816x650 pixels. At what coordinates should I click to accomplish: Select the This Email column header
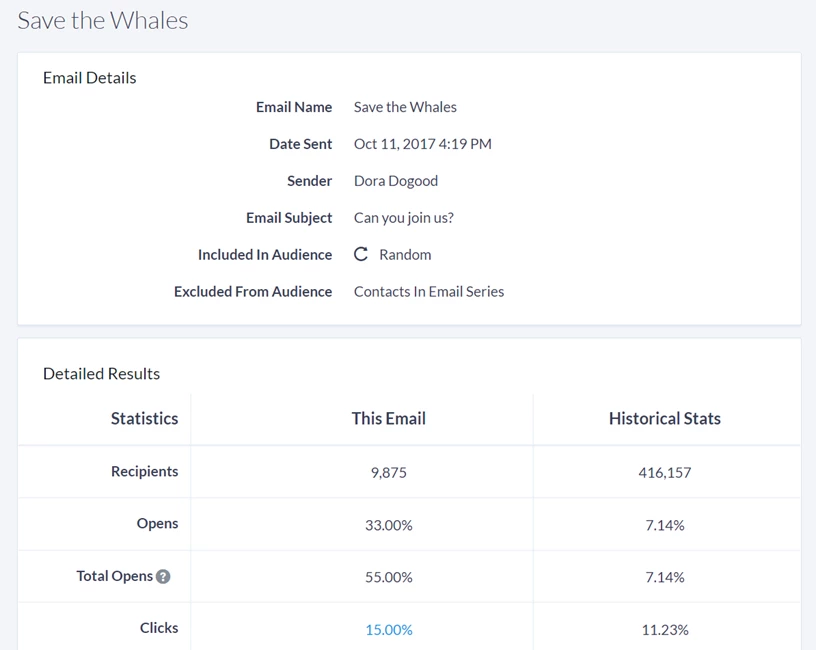point(388,418)
